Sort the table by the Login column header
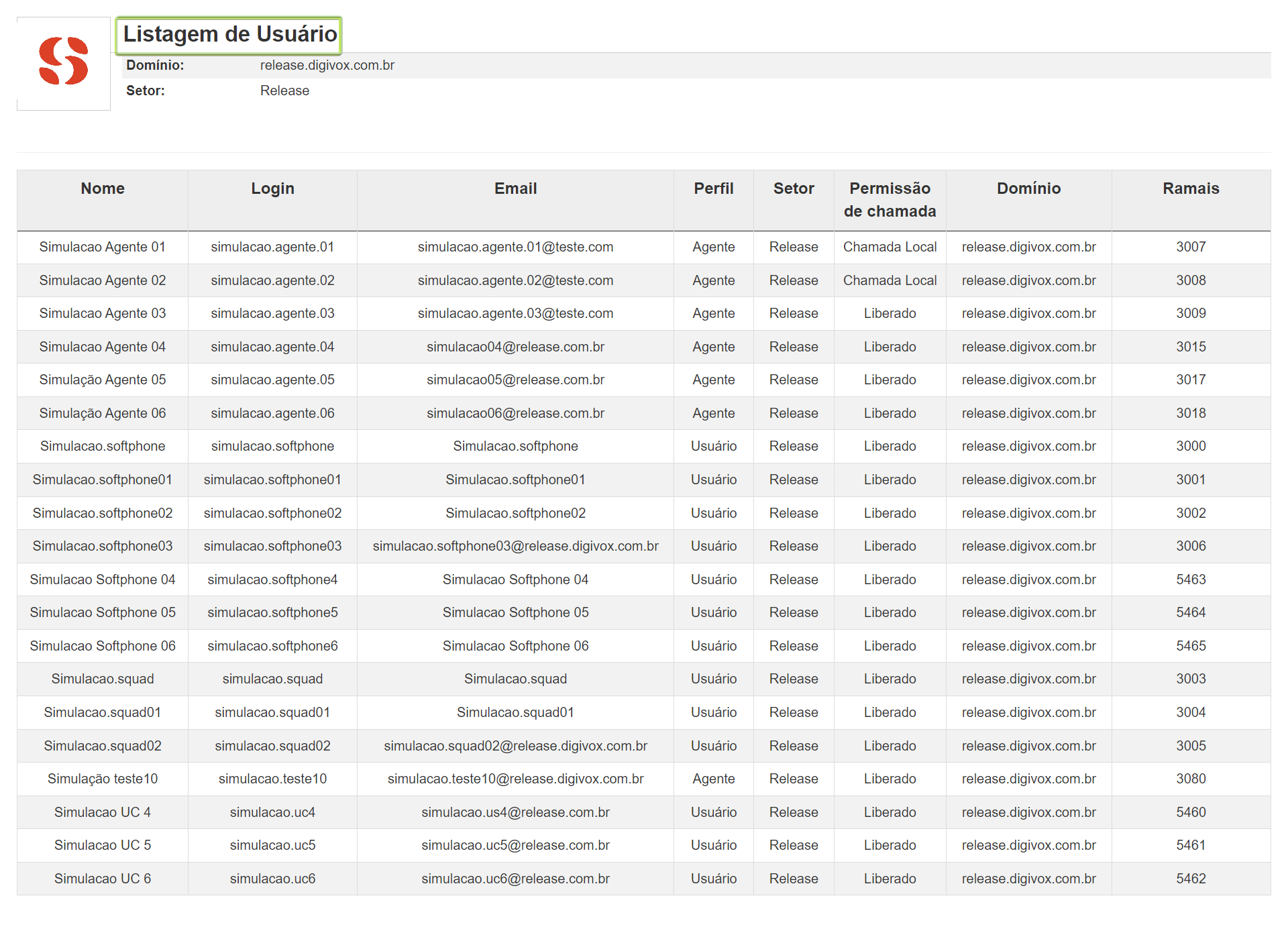Screen dimensions: 1288x937 tap(272, 188)
